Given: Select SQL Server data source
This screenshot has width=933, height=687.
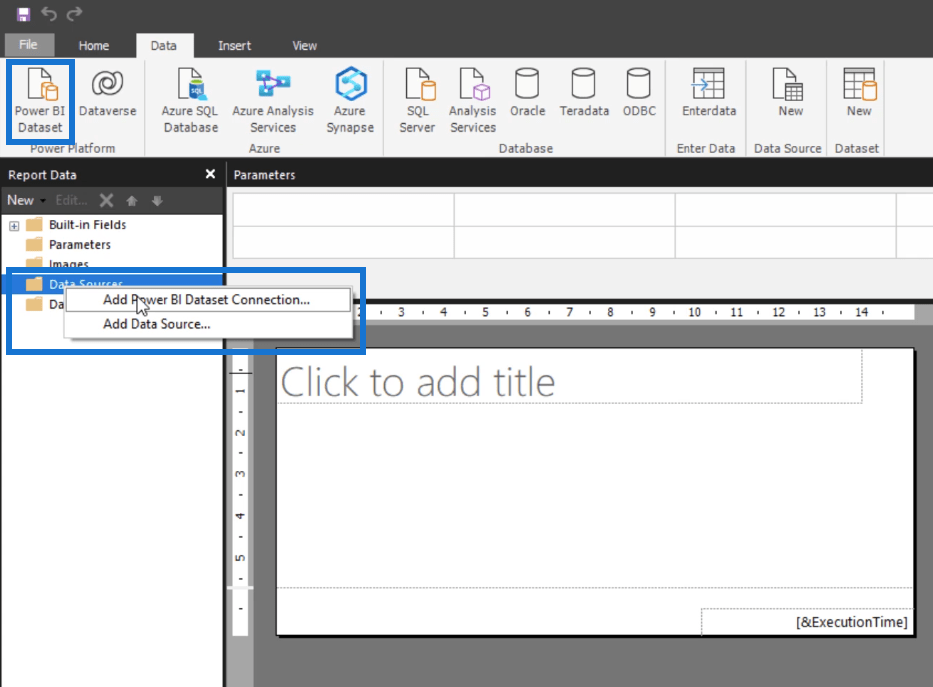Looking at the screenshot, I should coord(417,100).
